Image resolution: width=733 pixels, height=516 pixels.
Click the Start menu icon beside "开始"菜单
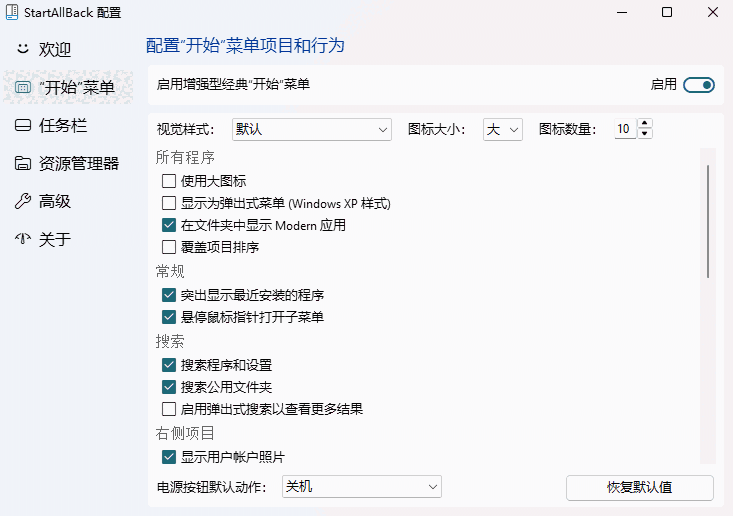click(23, 87)
